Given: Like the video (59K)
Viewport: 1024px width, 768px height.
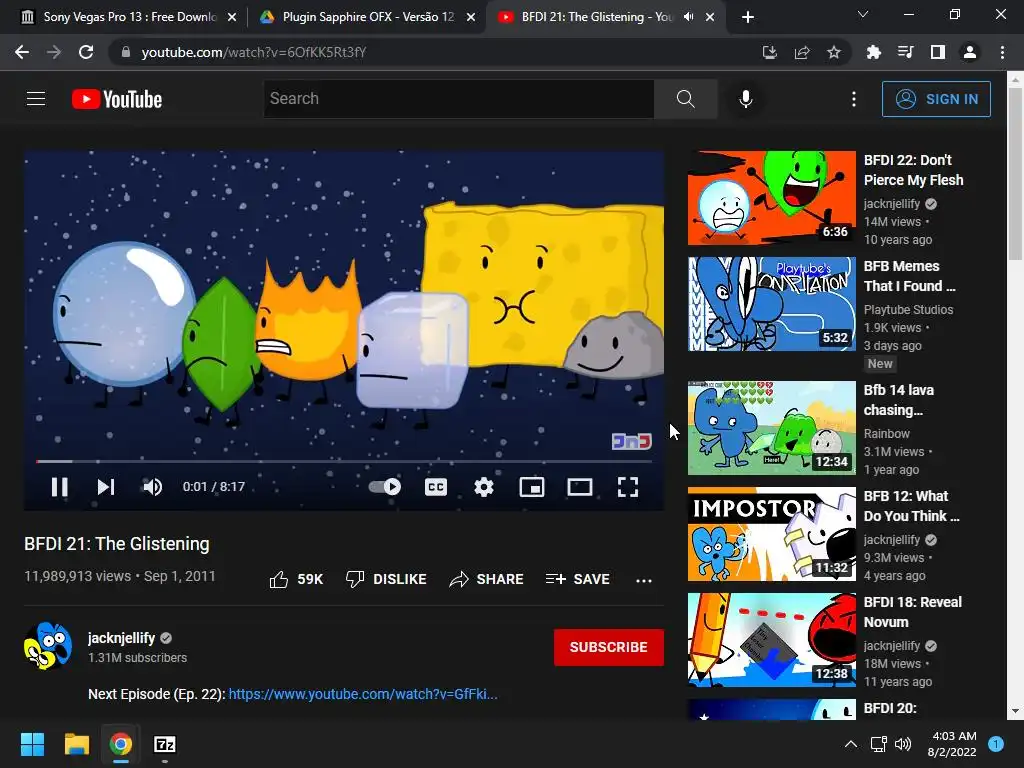Looking at the screenshot, I should click(296, 579).
